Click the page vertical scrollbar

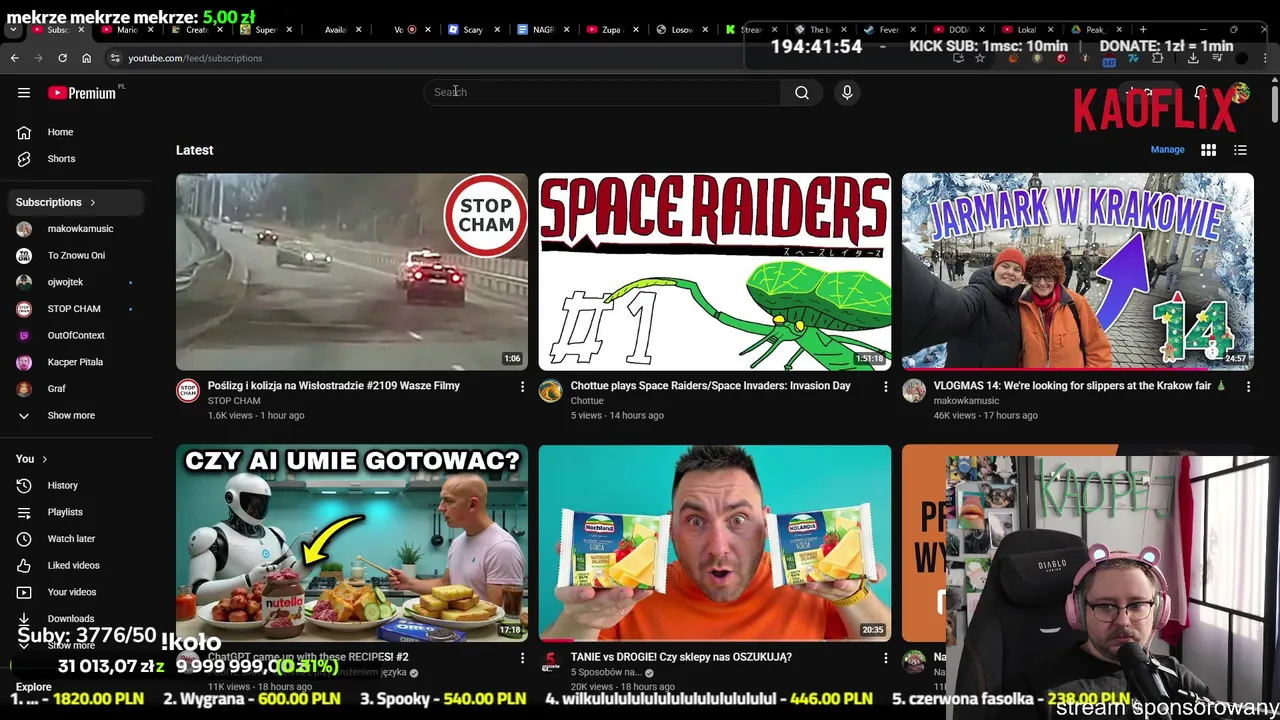pyautogui.click(x=1275, y=105)
